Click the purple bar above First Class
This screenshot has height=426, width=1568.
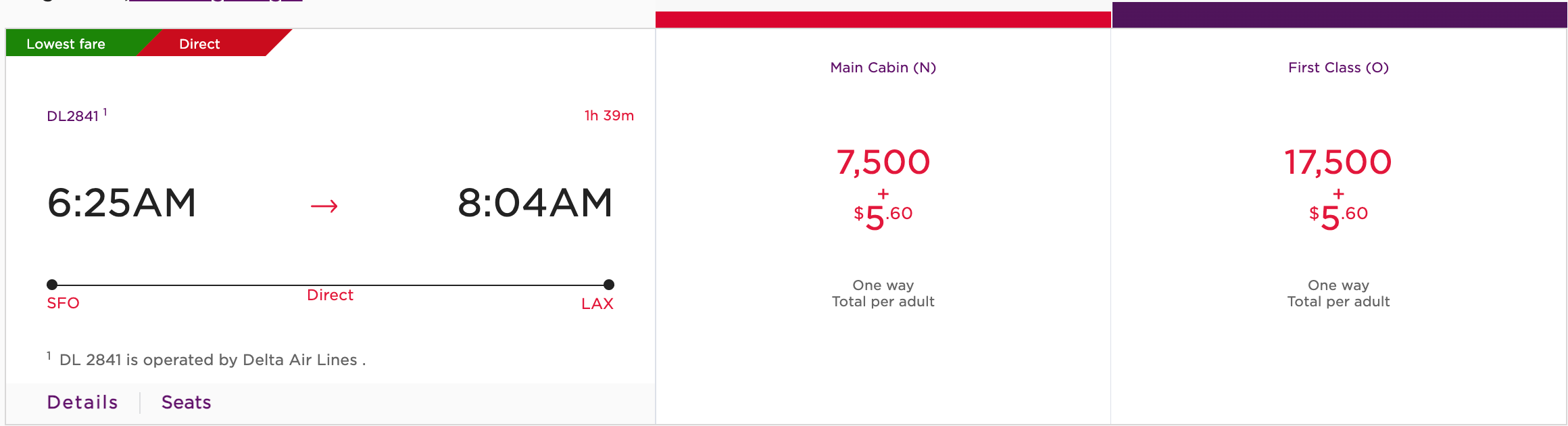[x=1339, y=15]
